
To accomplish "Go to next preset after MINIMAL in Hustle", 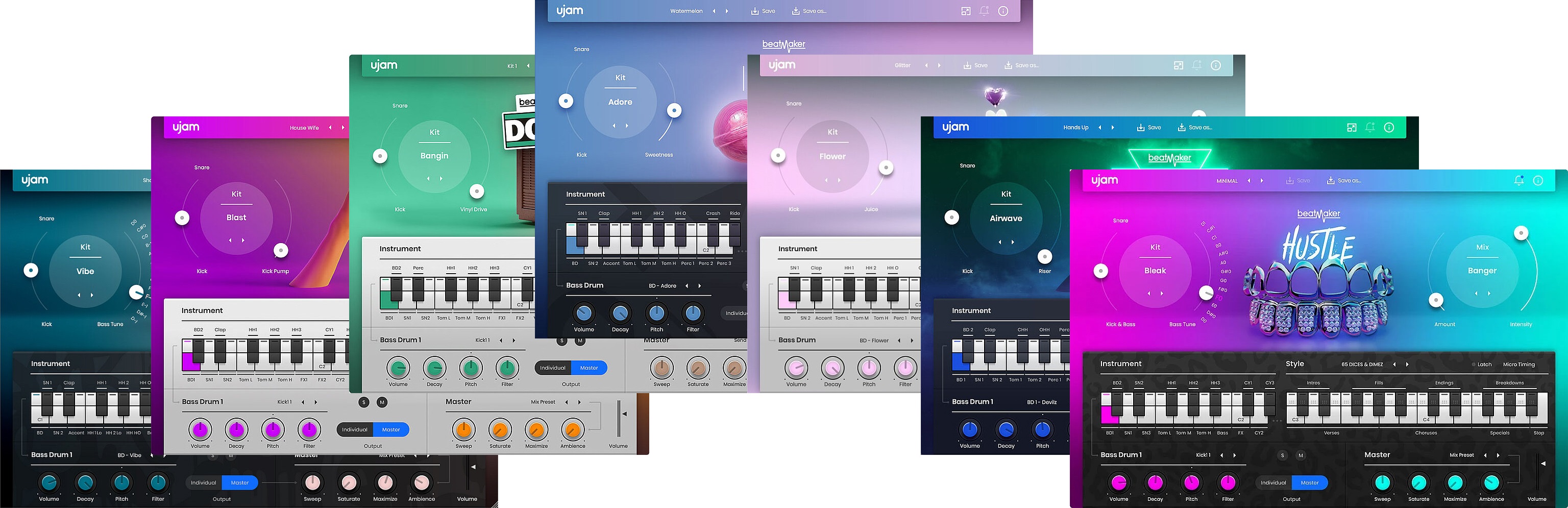I will point(1262,180).
